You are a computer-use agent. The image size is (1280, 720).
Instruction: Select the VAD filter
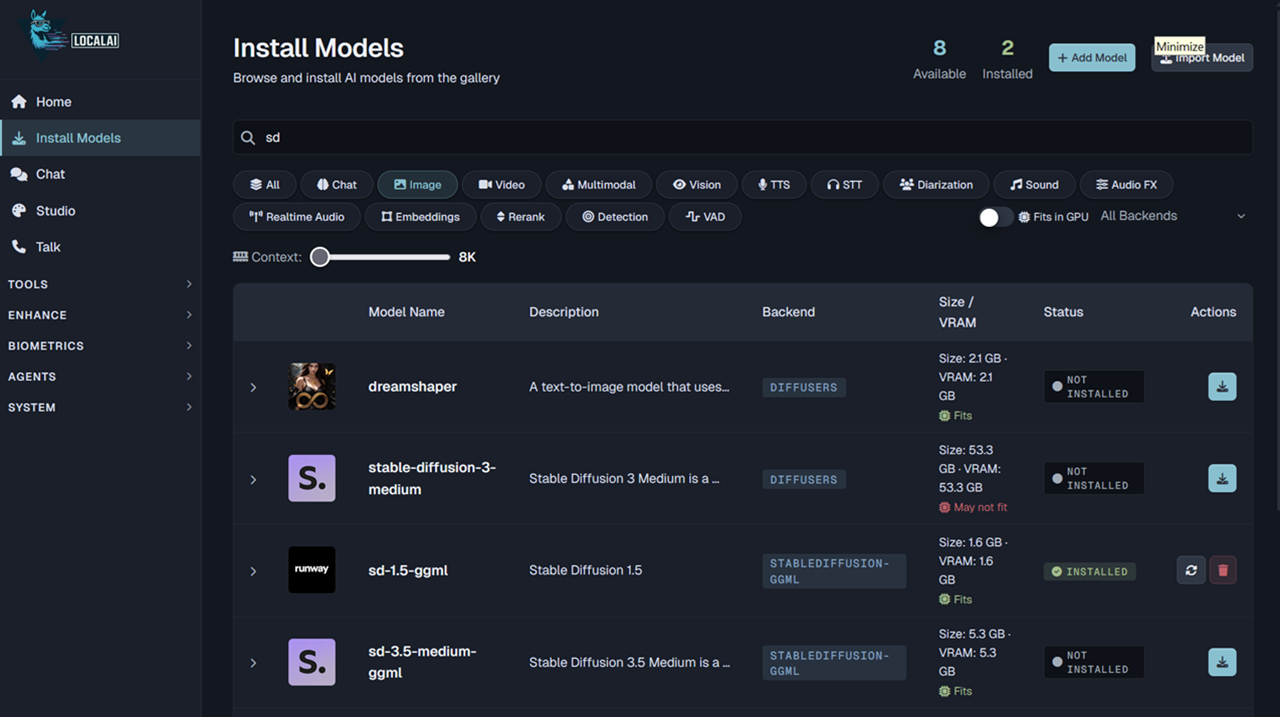coord(706,217)
